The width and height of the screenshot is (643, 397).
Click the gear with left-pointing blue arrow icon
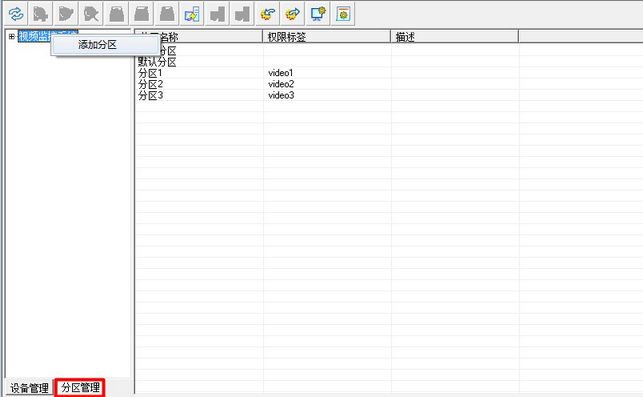coord(267,14)
